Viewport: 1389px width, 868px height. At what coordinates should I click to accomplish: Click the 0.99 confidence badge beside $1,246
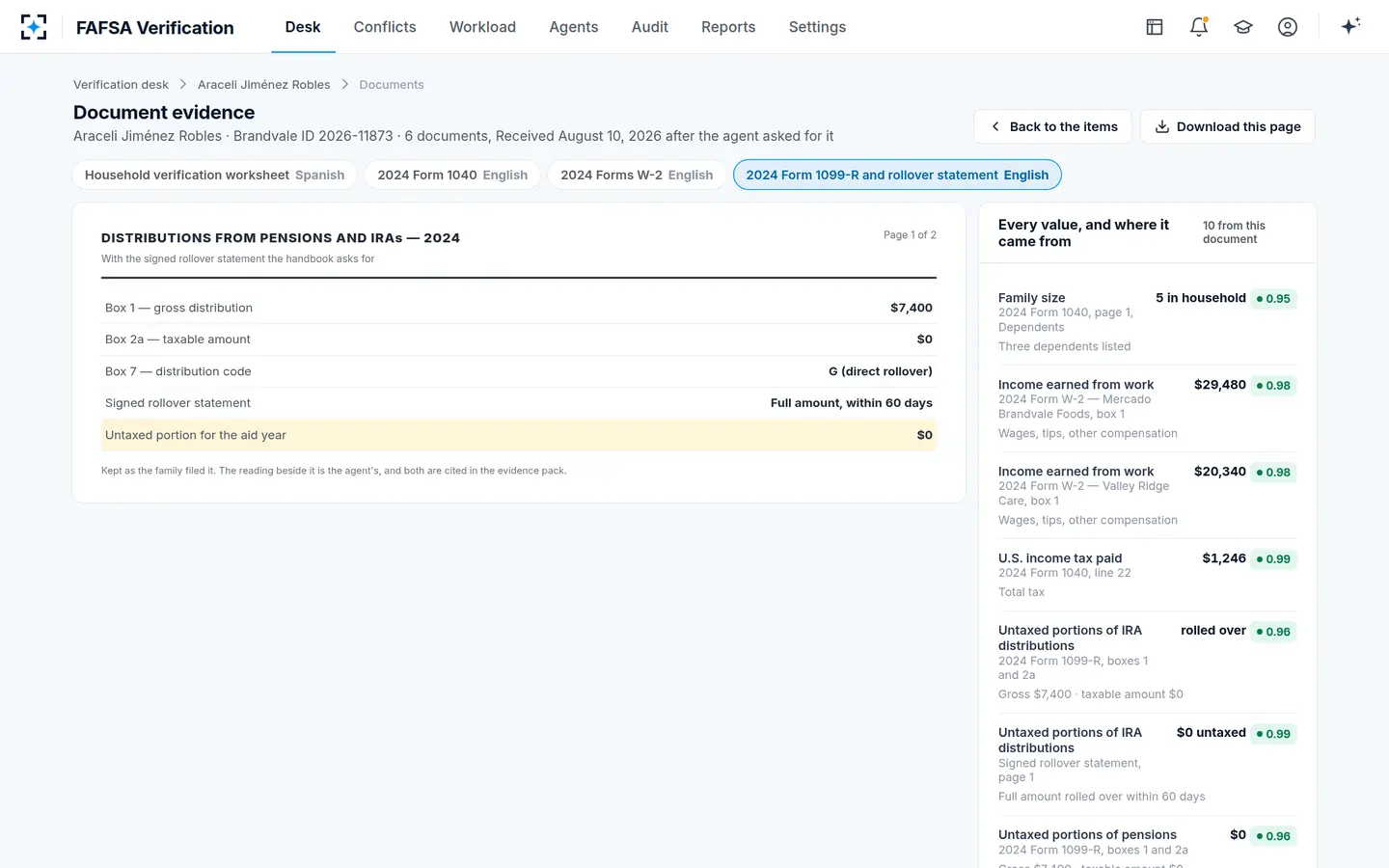click(1273, 559)
